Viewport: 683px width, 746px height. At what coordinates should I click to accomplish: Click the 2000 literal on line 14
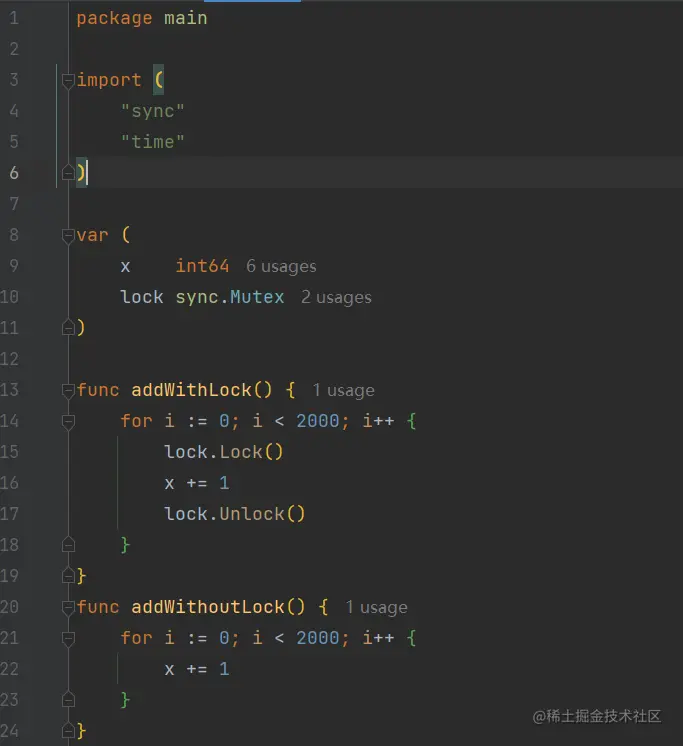point(318,421)
